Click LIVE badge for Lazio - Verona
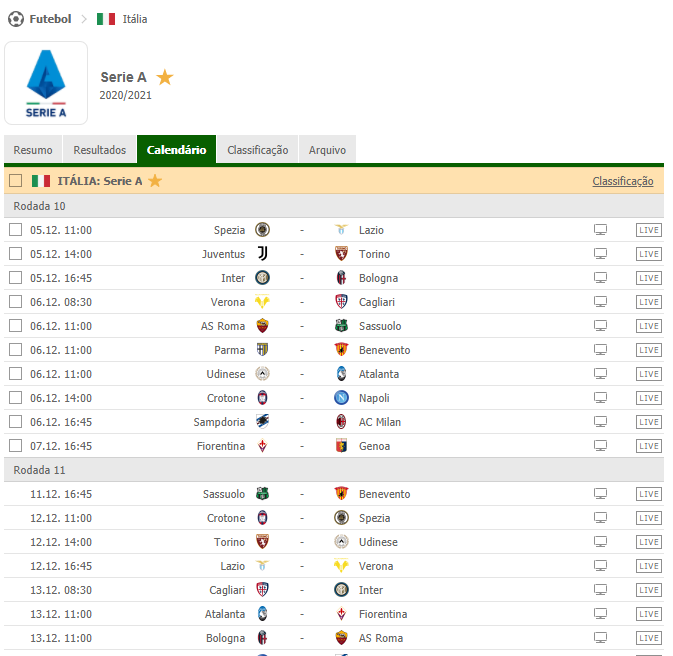 (649, 566)
